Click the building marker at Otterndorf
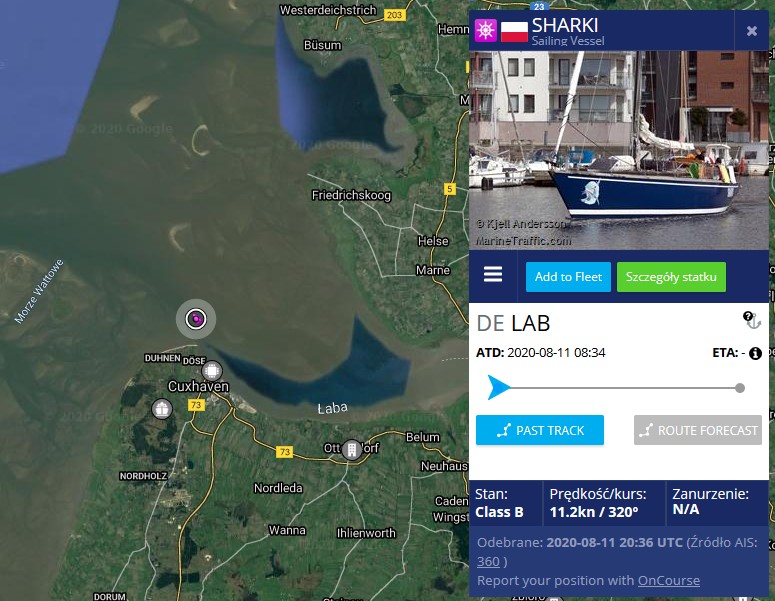Viewport: 775px width, 601px height. [x=352, y=450]
